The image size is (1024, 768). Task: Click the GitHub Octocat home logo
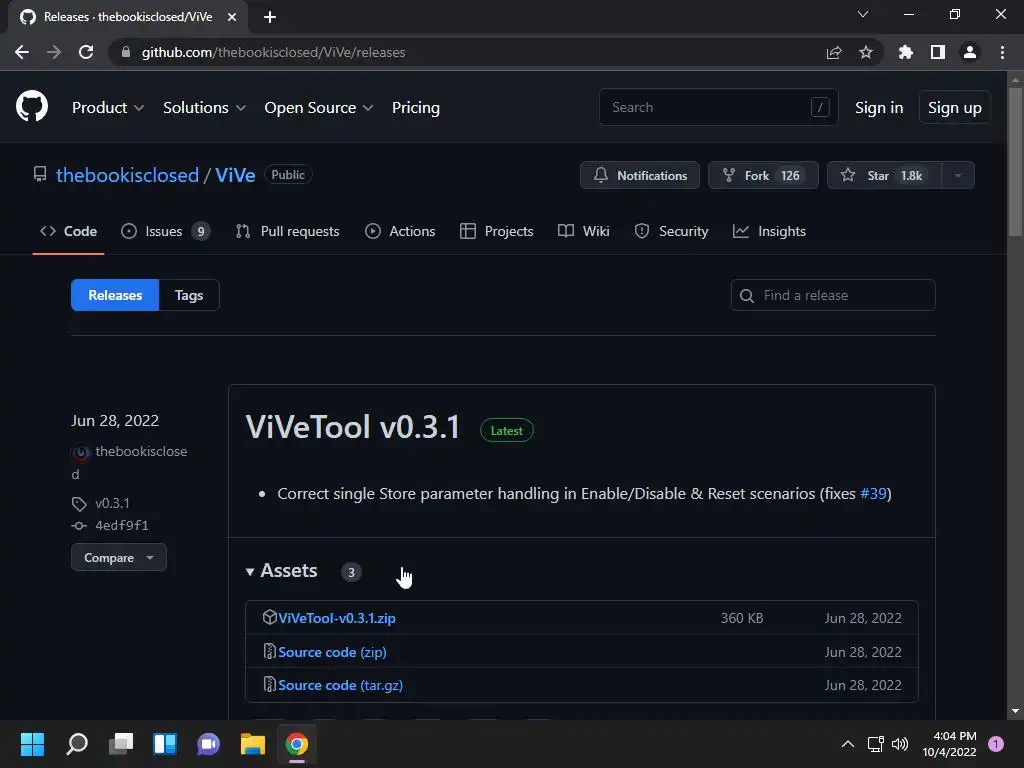click(x=32, y=106)
